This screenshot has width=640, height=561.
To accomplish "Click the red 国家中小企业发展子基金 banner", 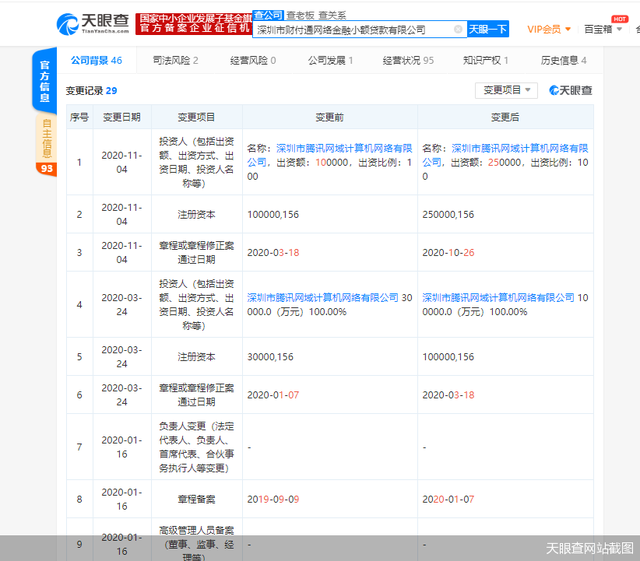I will click(194, 24).
